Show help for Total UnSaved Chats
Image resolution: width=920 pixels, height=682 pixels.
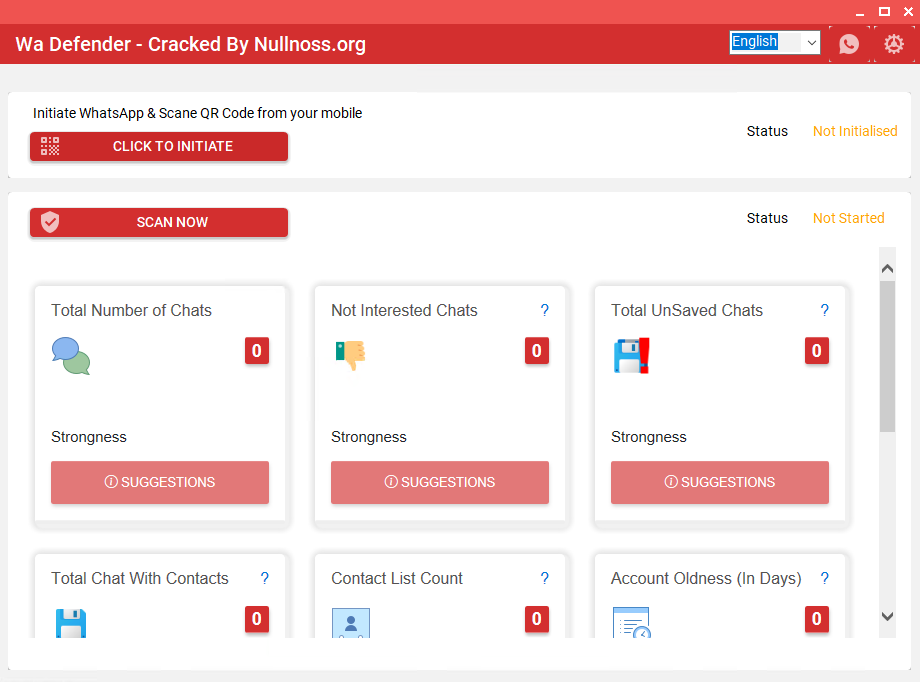pyautogui.click(x=824, y=310)
